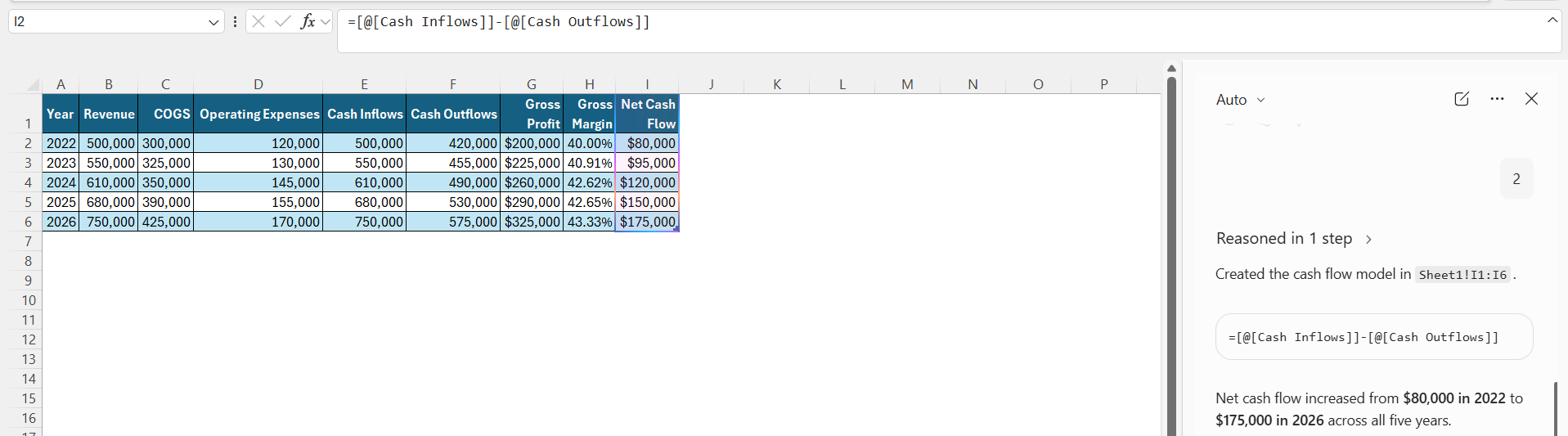Expand the Name Box dropdown
1568x436 pixels.
click(213, 22)
